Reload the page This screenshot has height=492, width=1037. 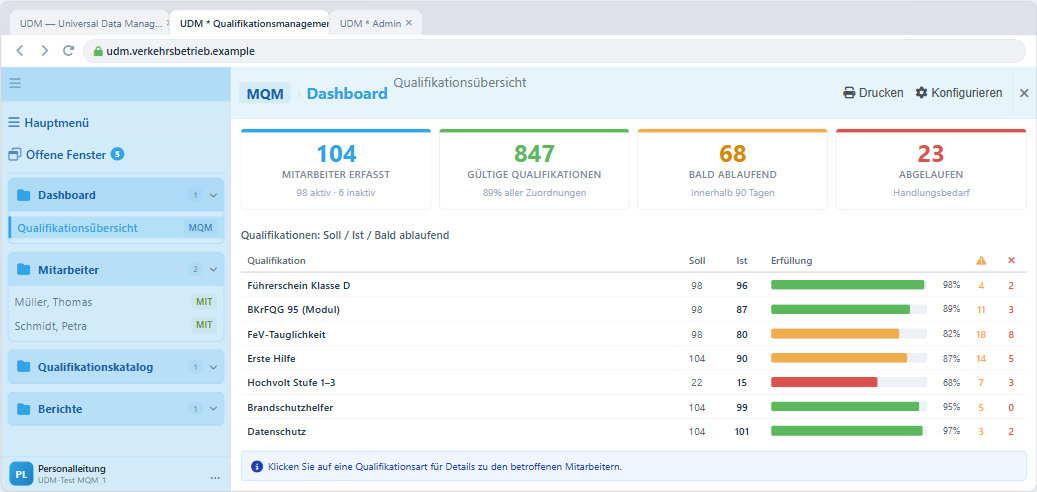tap(68, 51)
